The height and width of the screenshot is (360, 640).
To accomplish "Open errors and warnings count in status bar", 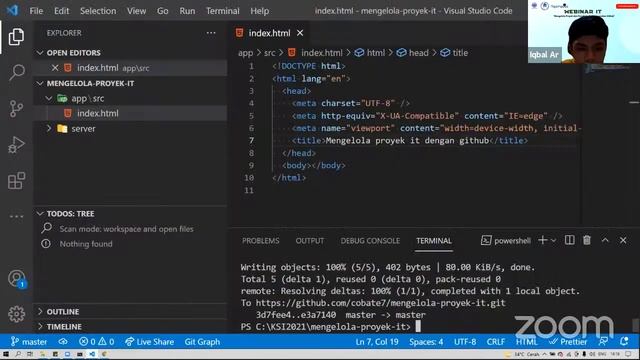I will [x=96, y=342].
